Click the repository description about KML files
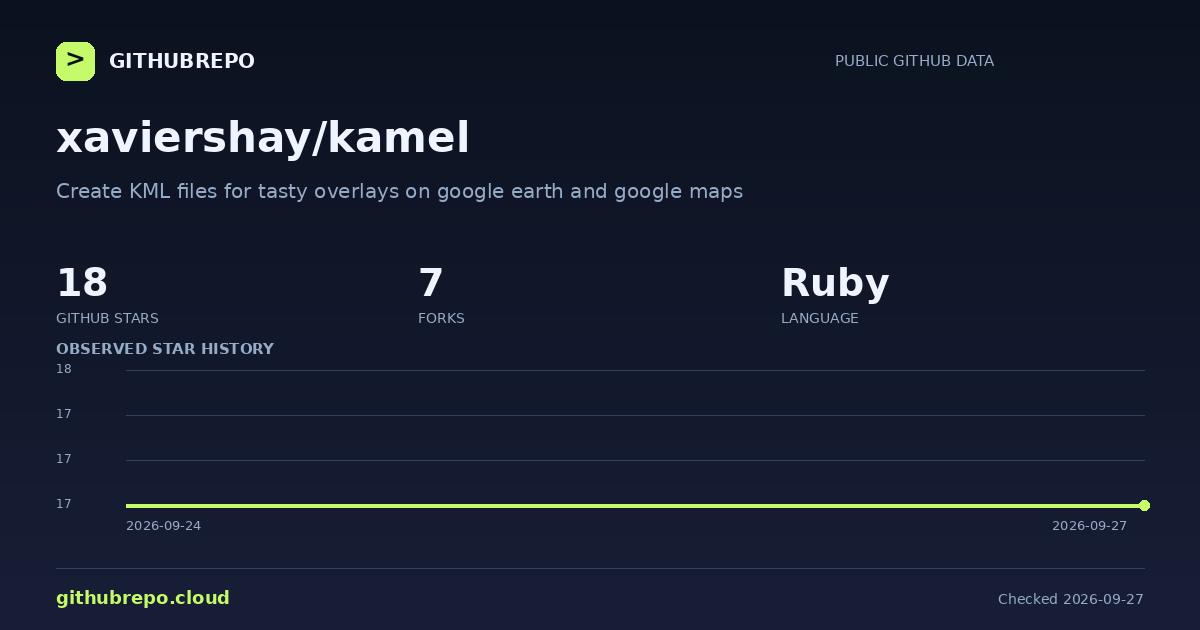The image size is (1200, 630). coord(399,191)
